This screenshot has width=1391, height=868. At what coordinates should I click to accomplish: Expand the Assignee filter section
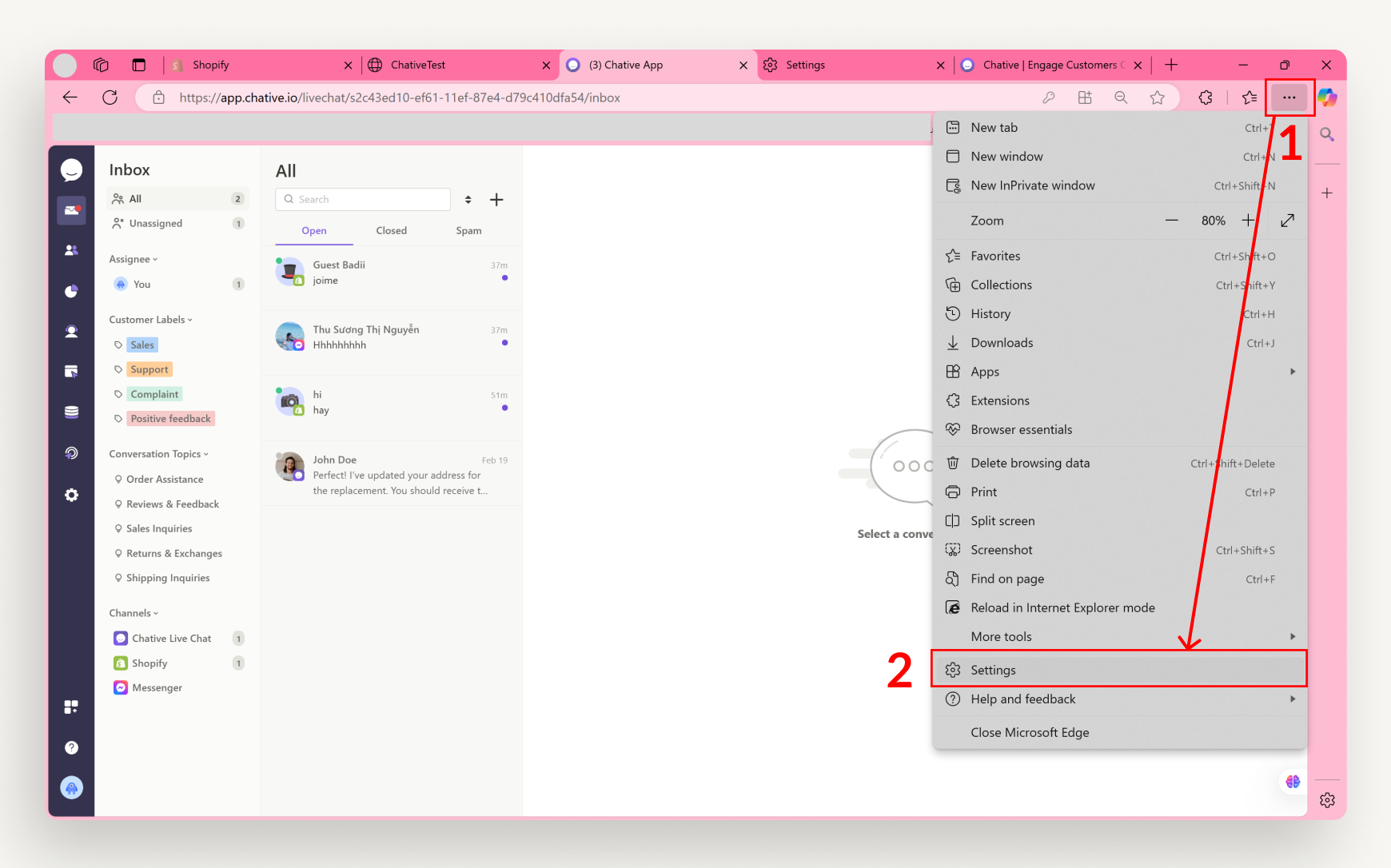[133, 258]
